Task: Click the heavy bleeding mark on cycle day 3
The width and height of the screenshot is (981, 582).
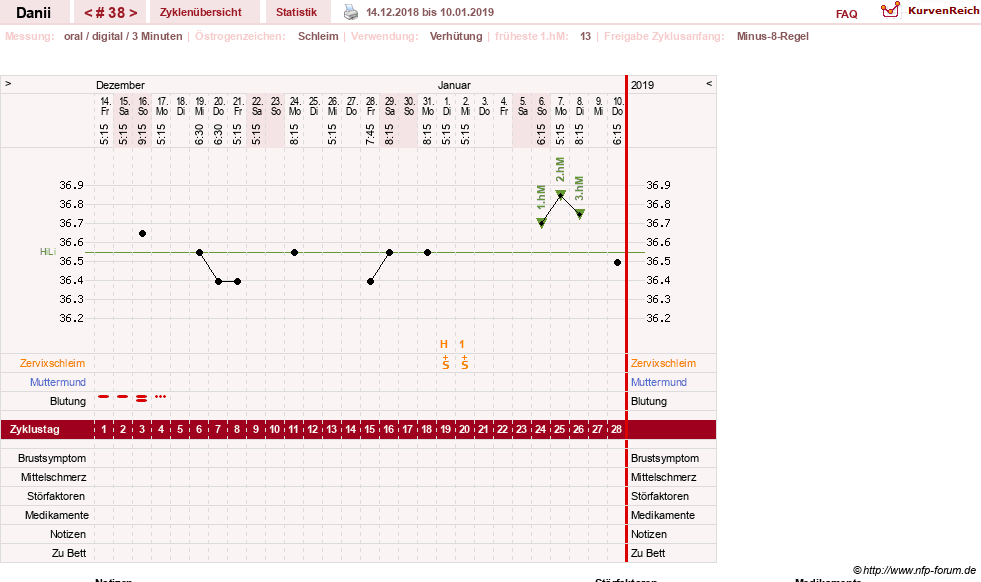Action: coord(141,398)
